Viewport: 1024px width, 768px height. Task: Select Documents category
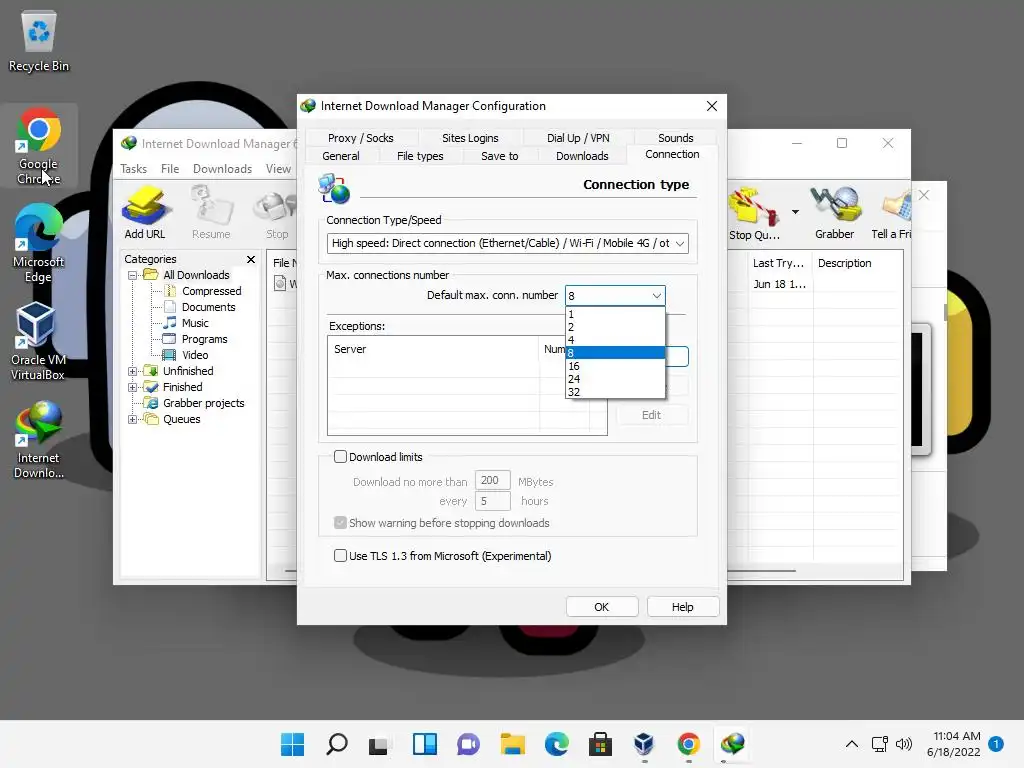[208, 307]
